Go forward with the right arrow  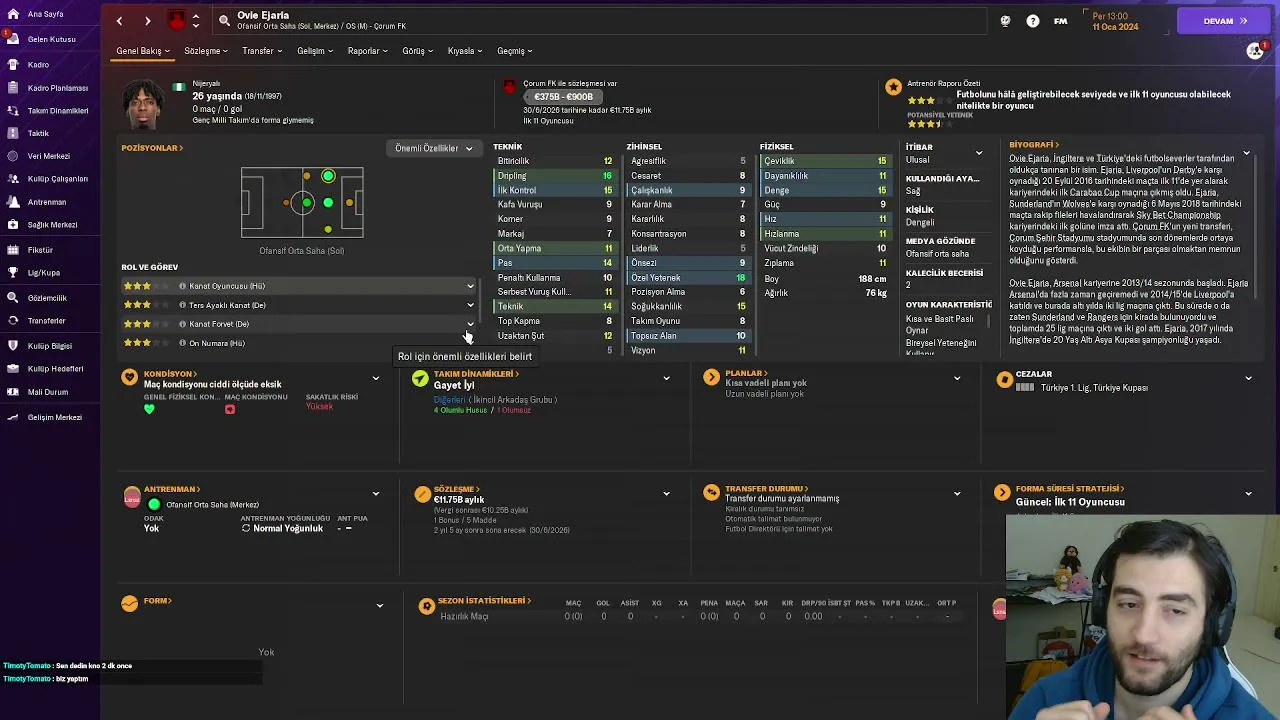[x=147, y=21]
